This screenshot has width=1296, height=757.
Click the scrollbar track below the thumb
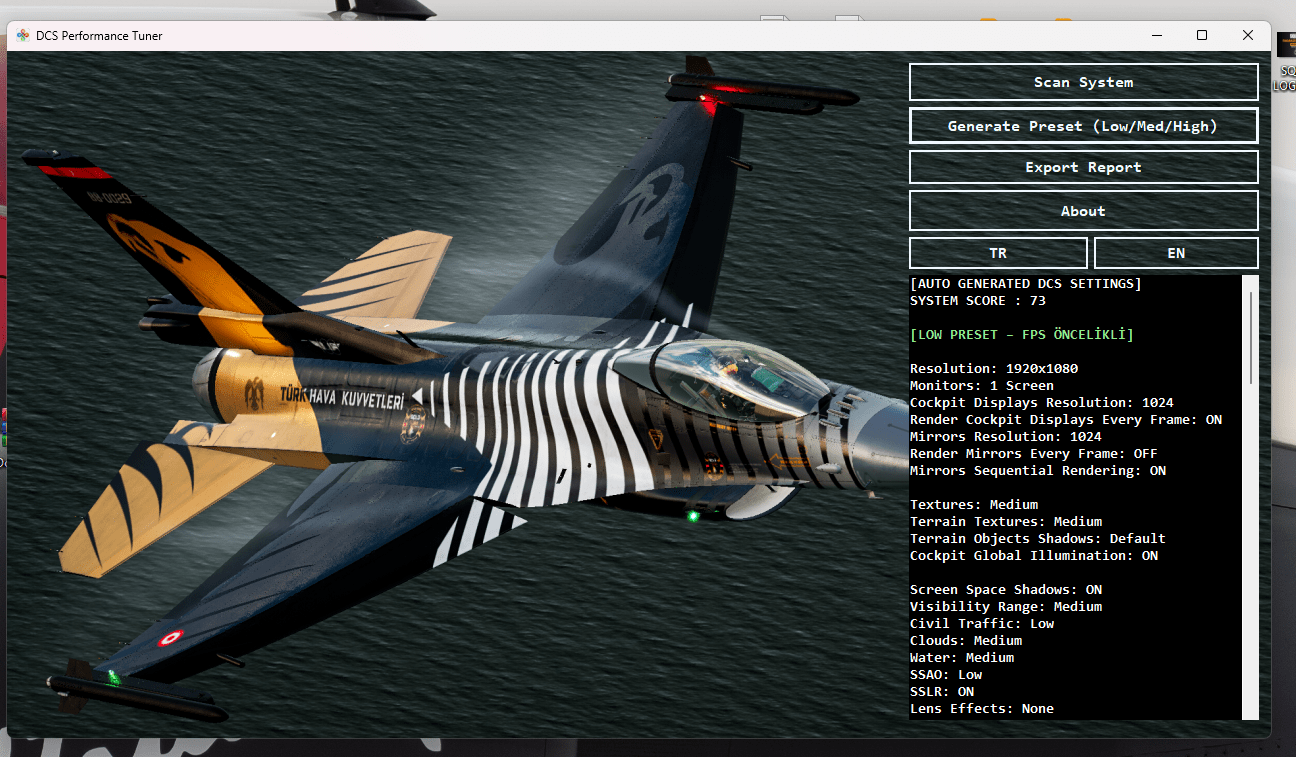coord(1250,550)
